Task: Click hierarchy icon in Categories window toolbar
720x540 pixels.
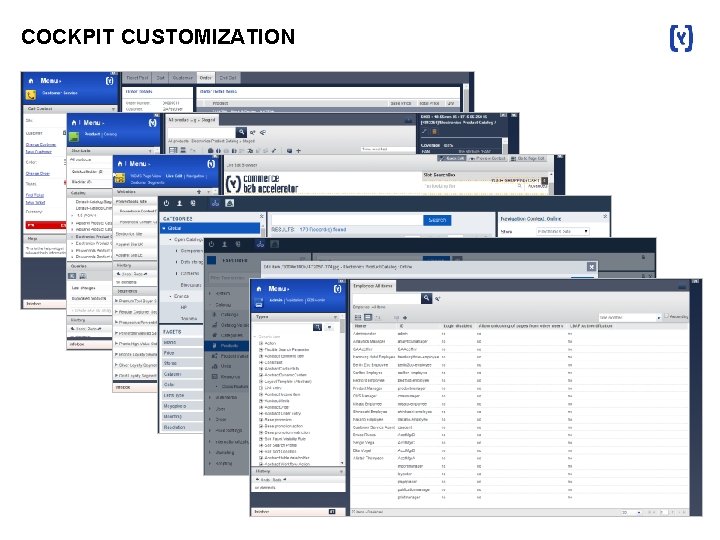Action: point(215,203)
